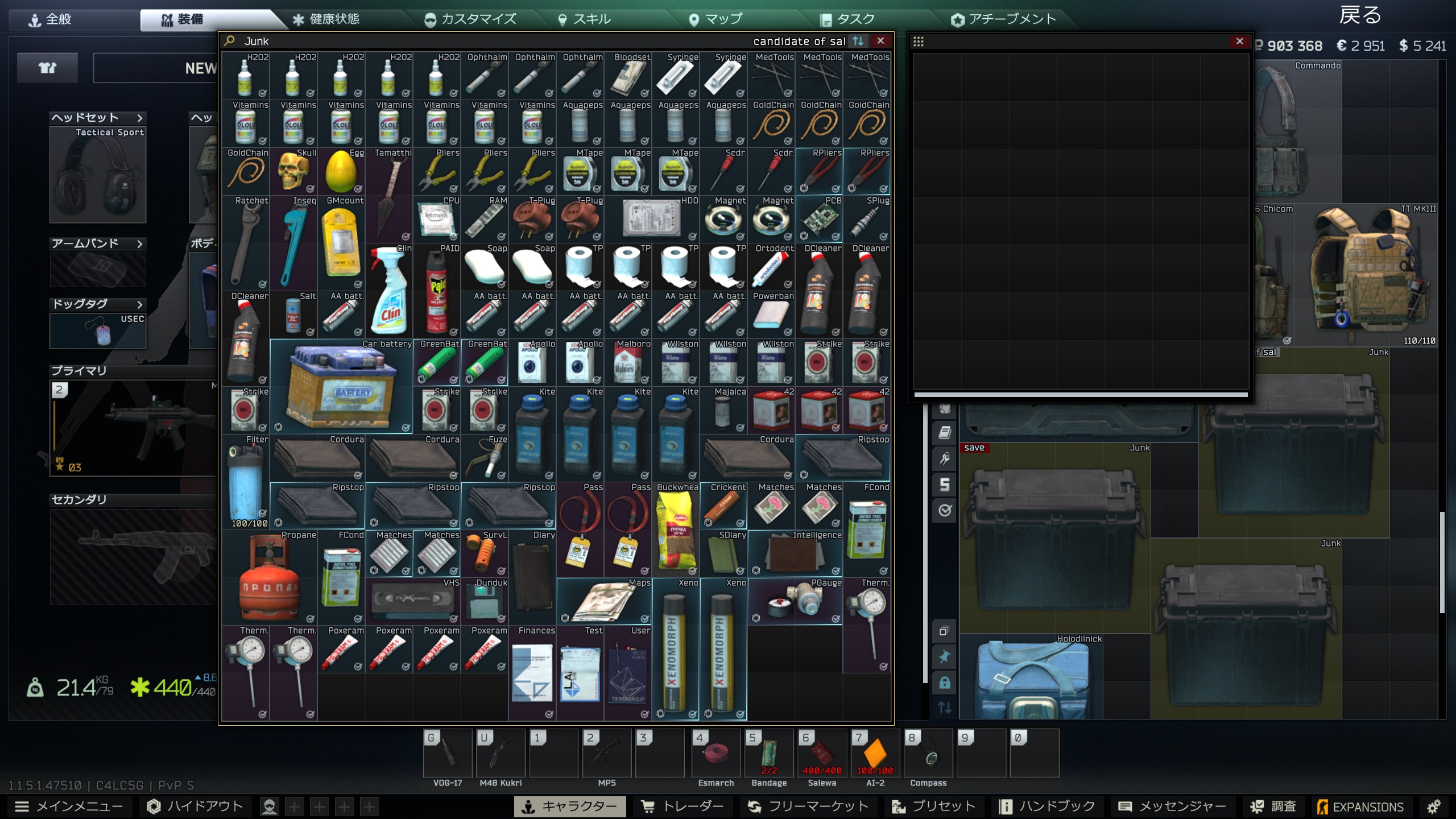This screenshot has width=1456, height=819.
Task: Toggle sort arrows in Junk window header
Action: pyautogui.click(x=858, y=41)
